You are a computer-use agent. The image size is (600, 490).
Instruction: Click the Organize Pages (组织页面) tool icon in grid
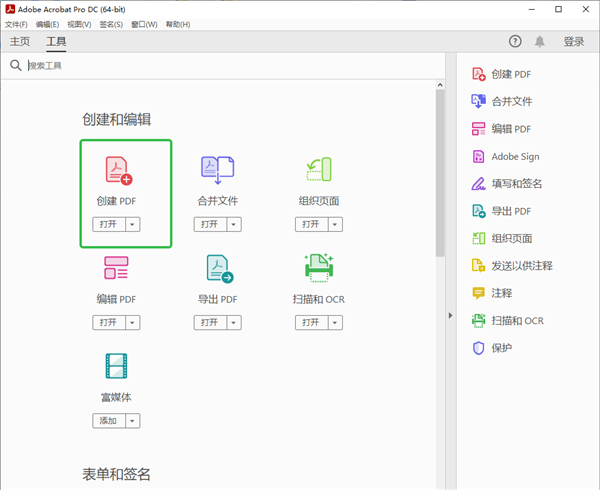click(x=319, y=169)
